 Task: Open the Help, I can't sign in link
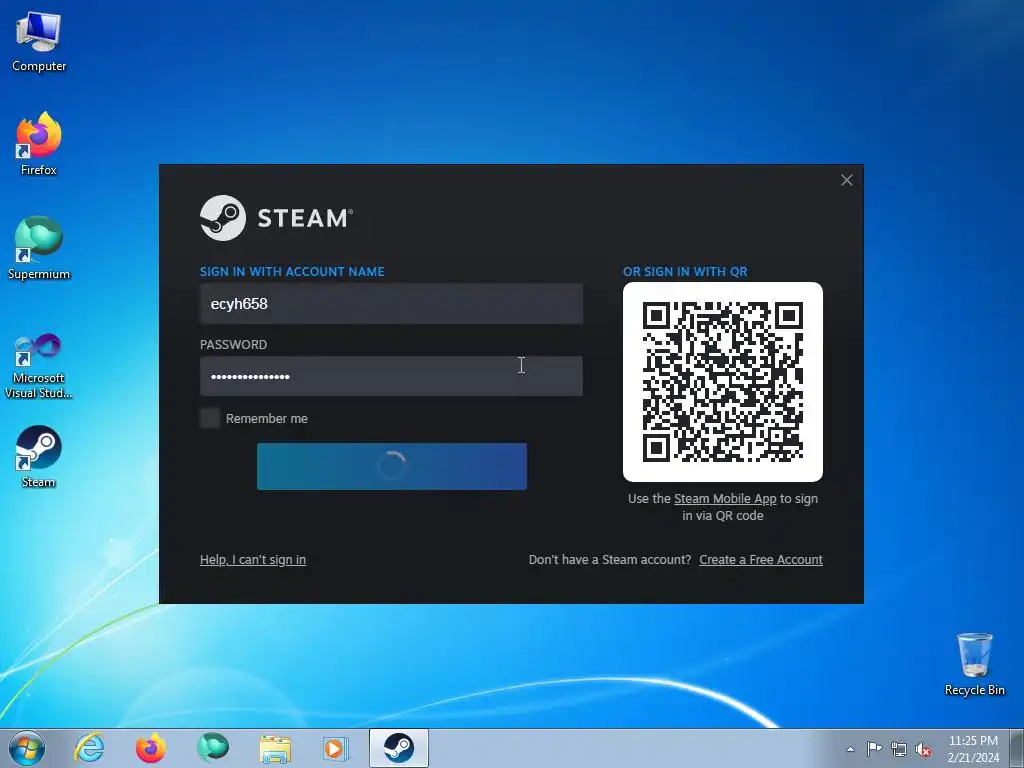click(x=253, y=560)
